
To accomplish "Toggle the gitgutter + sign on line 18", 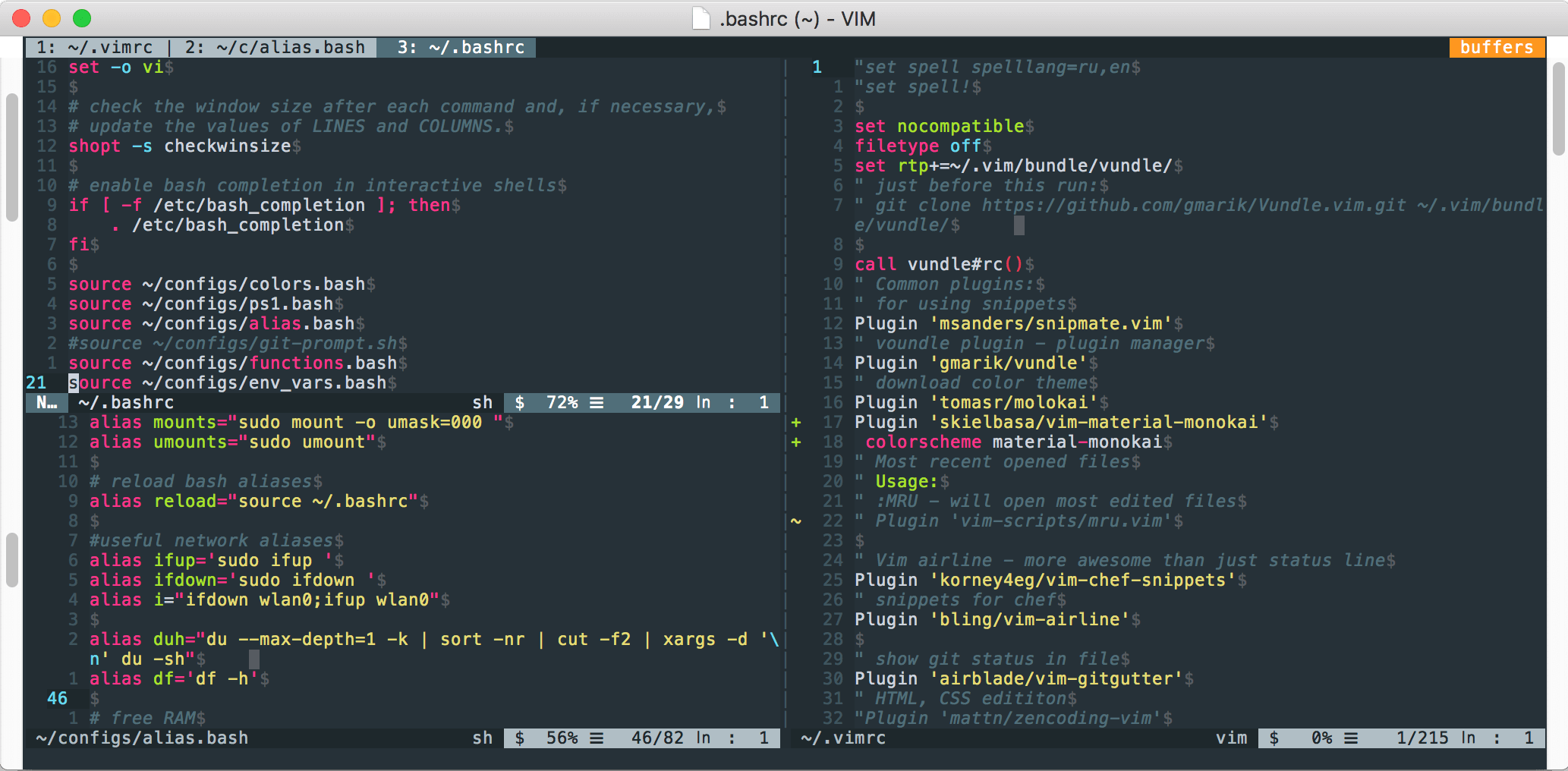I will (795, 442).
